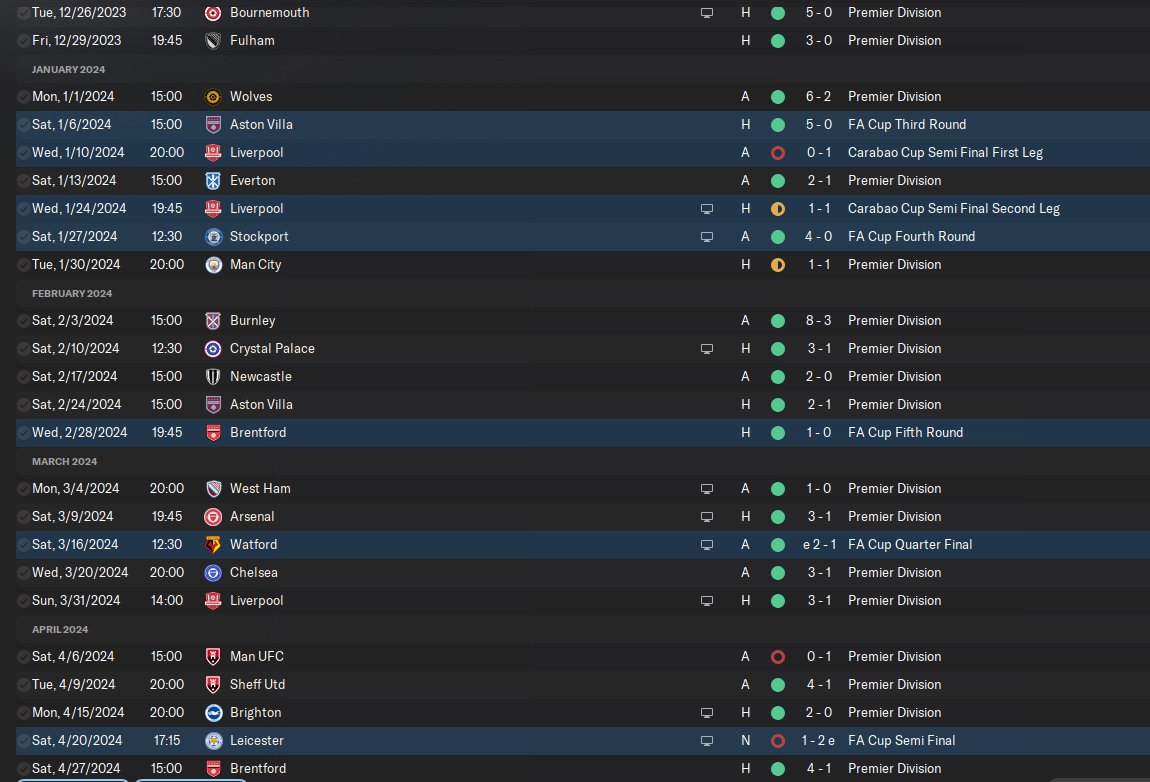Click the Watford club badge
The width and height of the screenshot is (1150, 782).
click(212, 545)
